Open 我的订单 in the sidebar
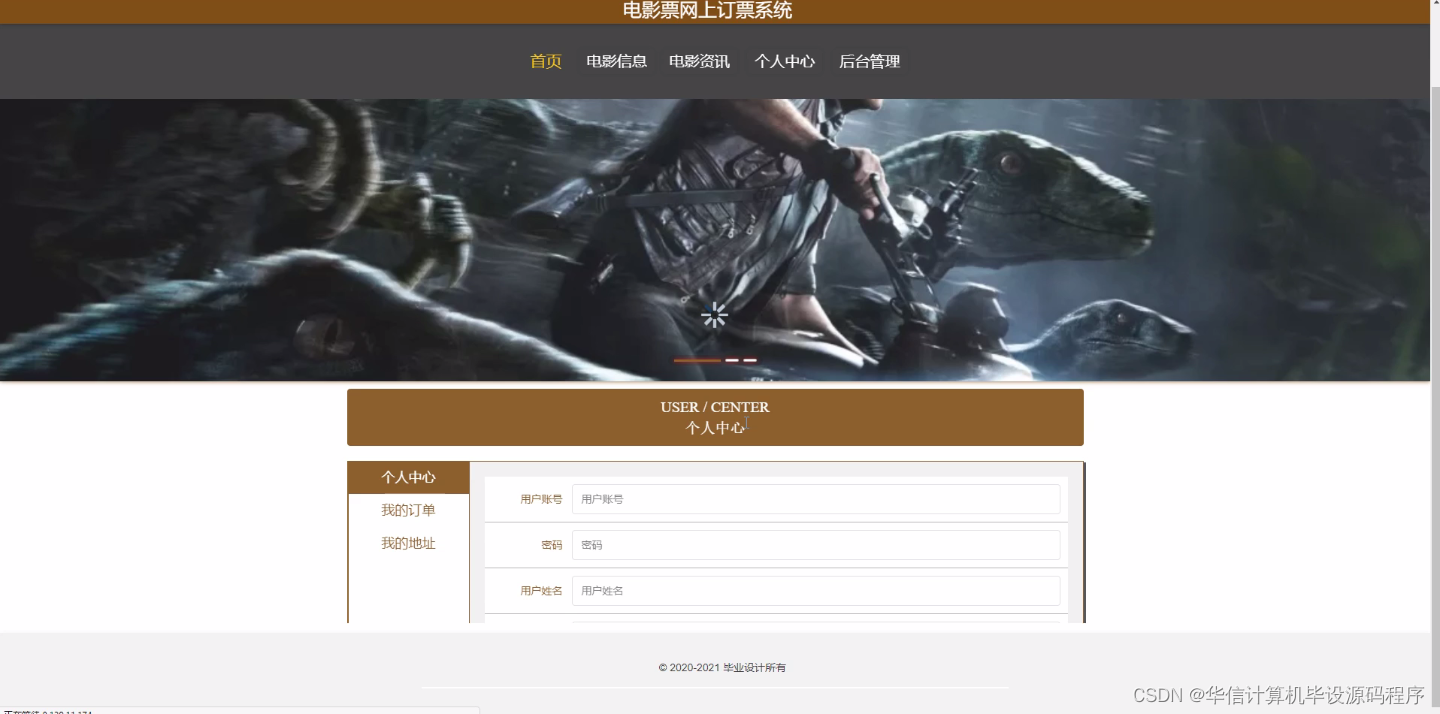 [x=408, y=510]
